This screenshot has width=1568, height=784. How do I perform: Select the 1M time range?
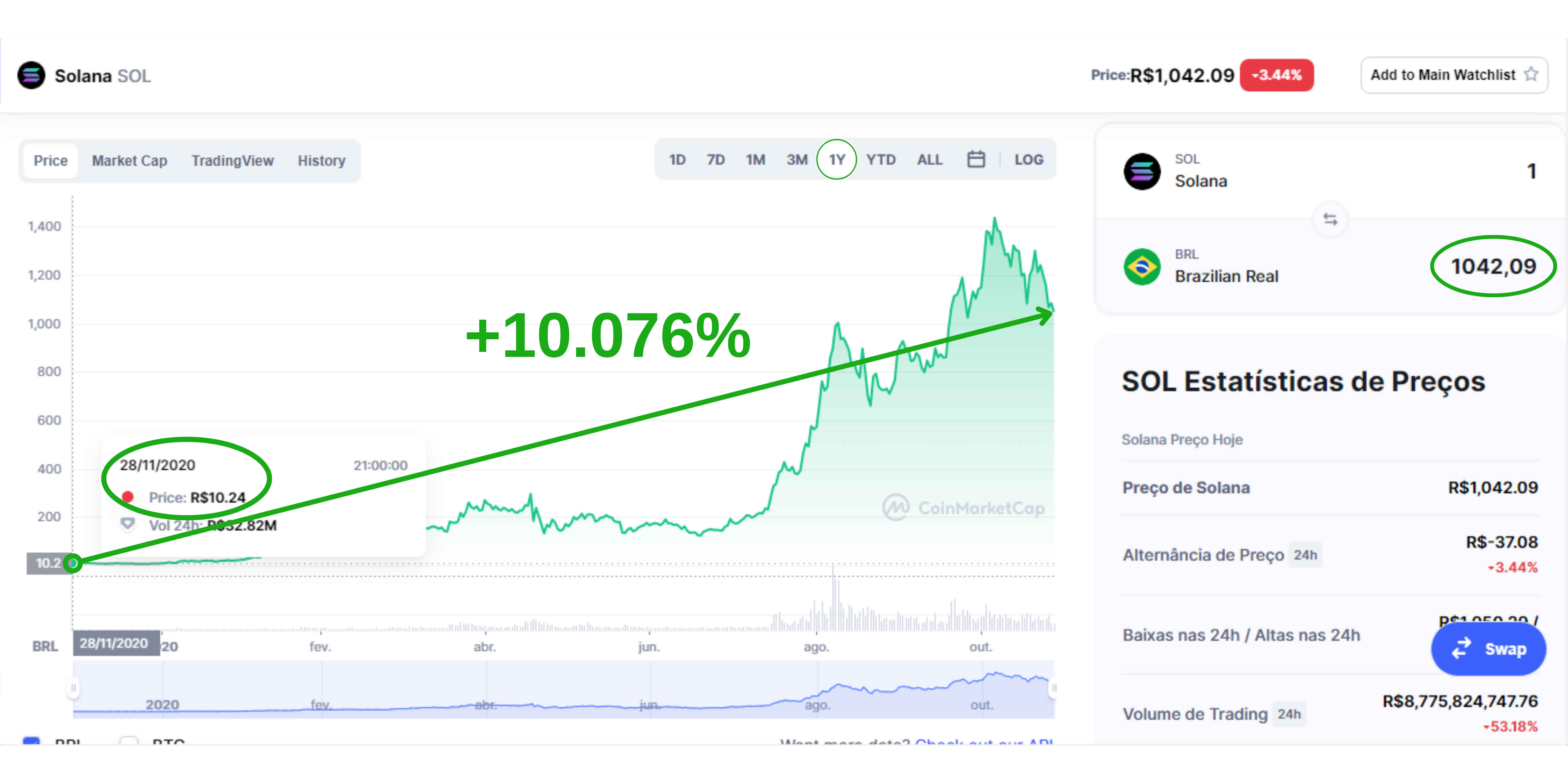(x=755, y=159)
